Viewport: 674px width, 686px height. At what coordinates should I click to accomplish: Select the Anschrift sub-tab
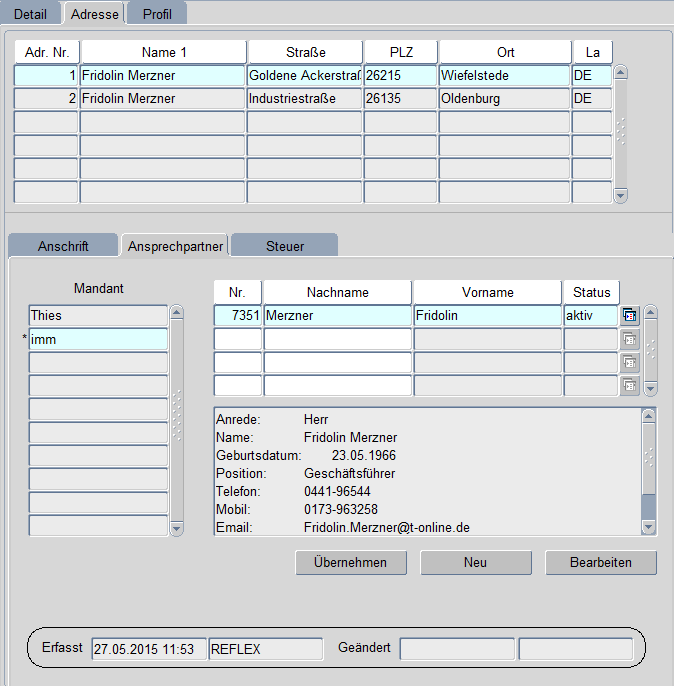[x=63, y=246]
